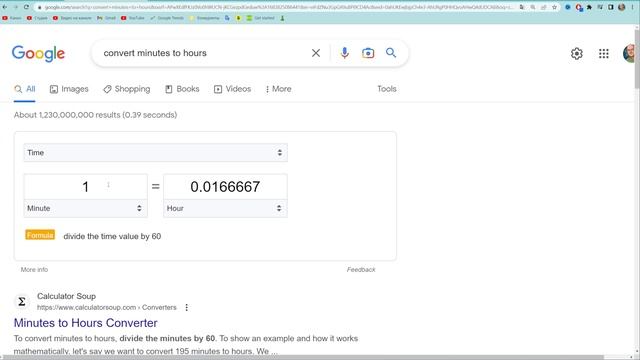
Task: Click the zoom magnifier icon in address bar
Action: [533, 7]
